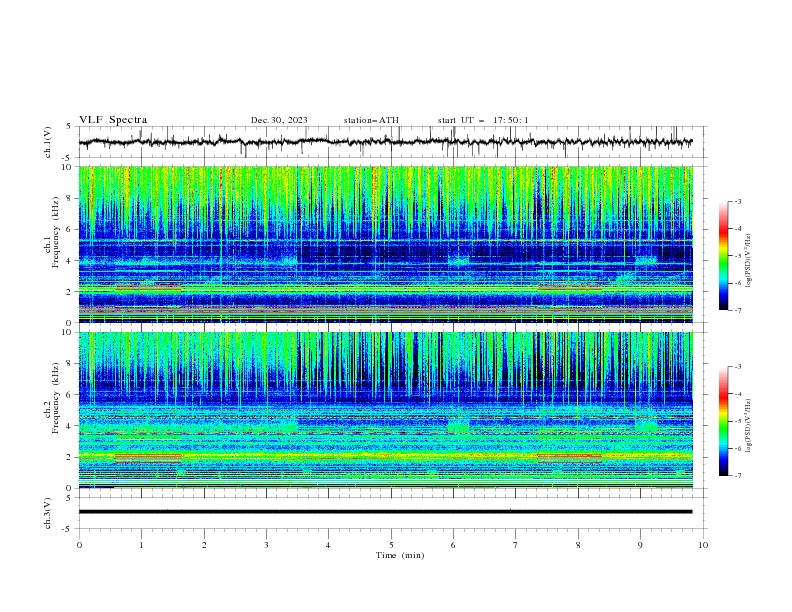Click time axis tick label "5"
792x612 pixels.
[x=391, y=545]
